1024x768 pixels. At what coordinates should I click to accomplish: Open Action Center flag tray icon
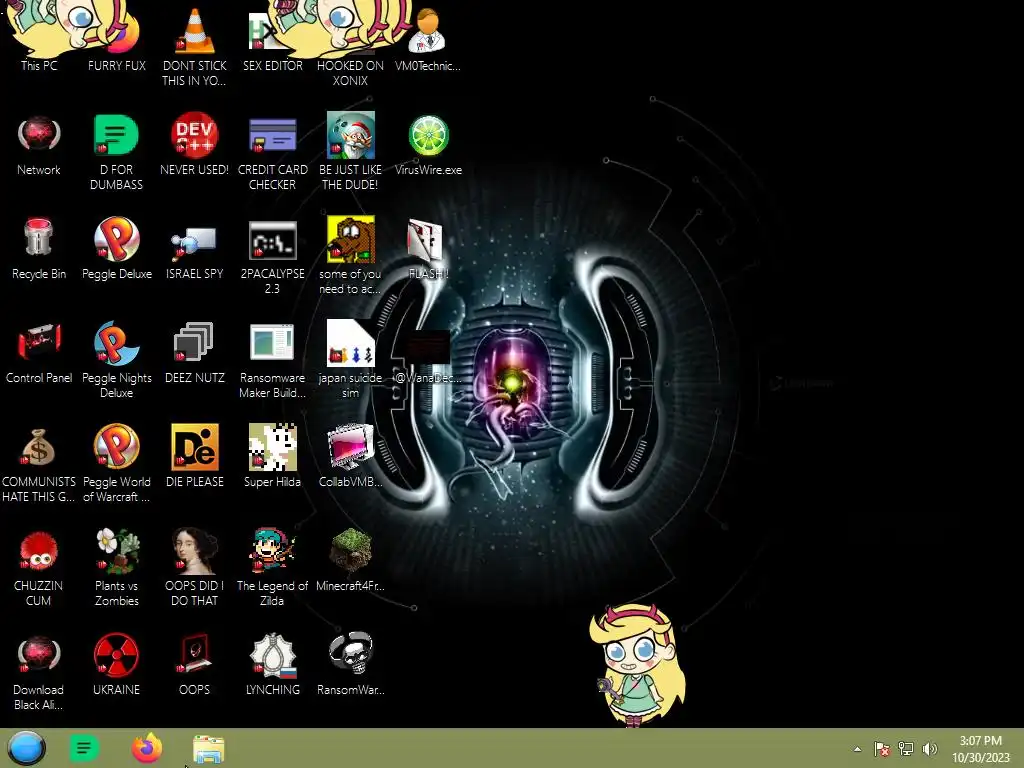click(x=882, y=749)
